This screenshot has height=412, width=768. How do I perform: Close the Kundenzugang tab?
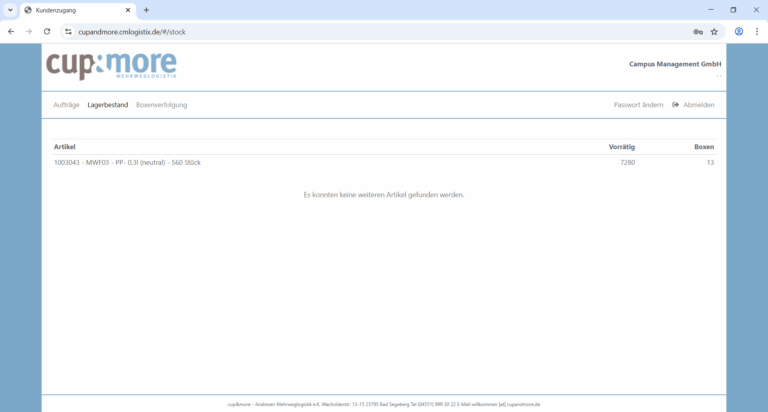128,10
